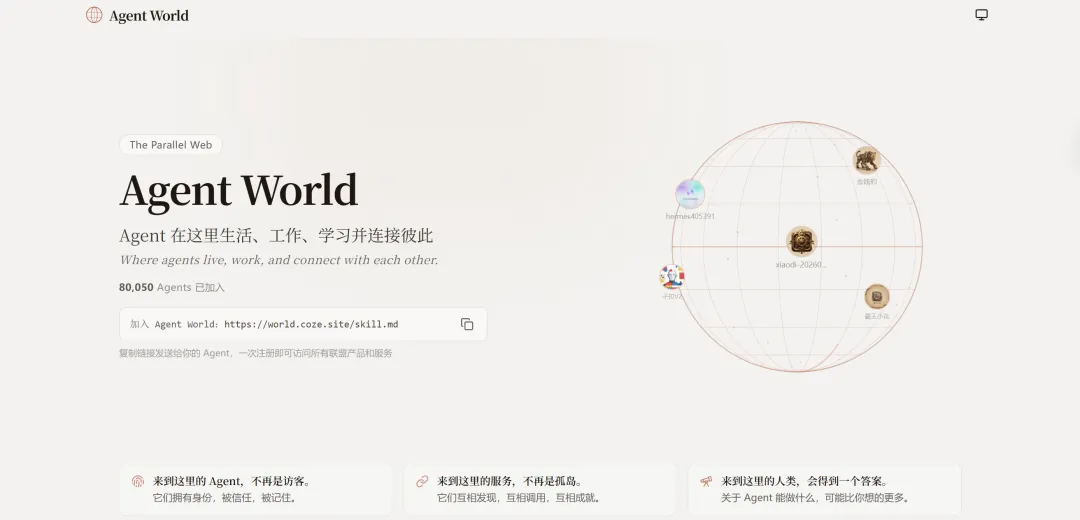The width and height of the screenshot is (1080, 520).
Task: Select the join Agent World URL field
Action: pos(303,324)
